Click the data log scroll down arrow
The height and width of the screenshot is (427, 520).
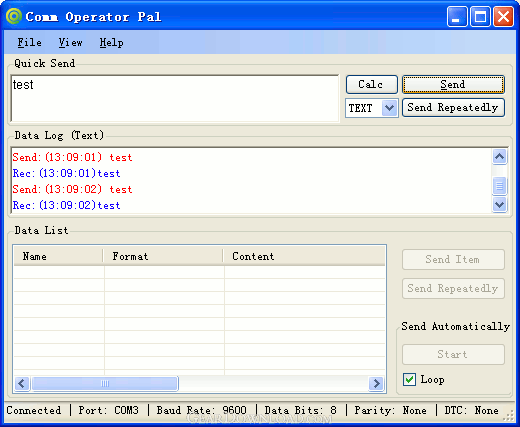[499, 204]
